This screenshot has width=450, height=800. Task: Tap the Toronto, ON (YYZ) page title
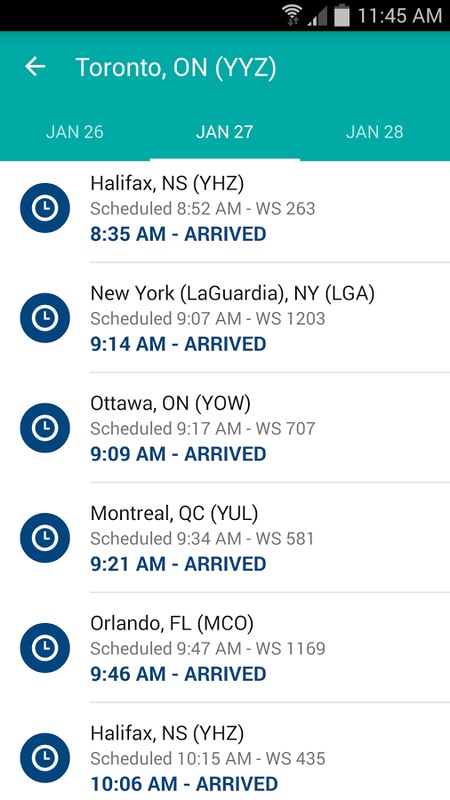(176, 68)
